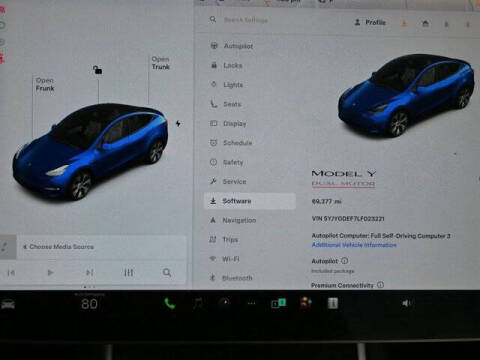Image resolution: width=480 pixels, height=360 pixels.
Task: Tap Choose Media Source
Action: coord(59,247)
